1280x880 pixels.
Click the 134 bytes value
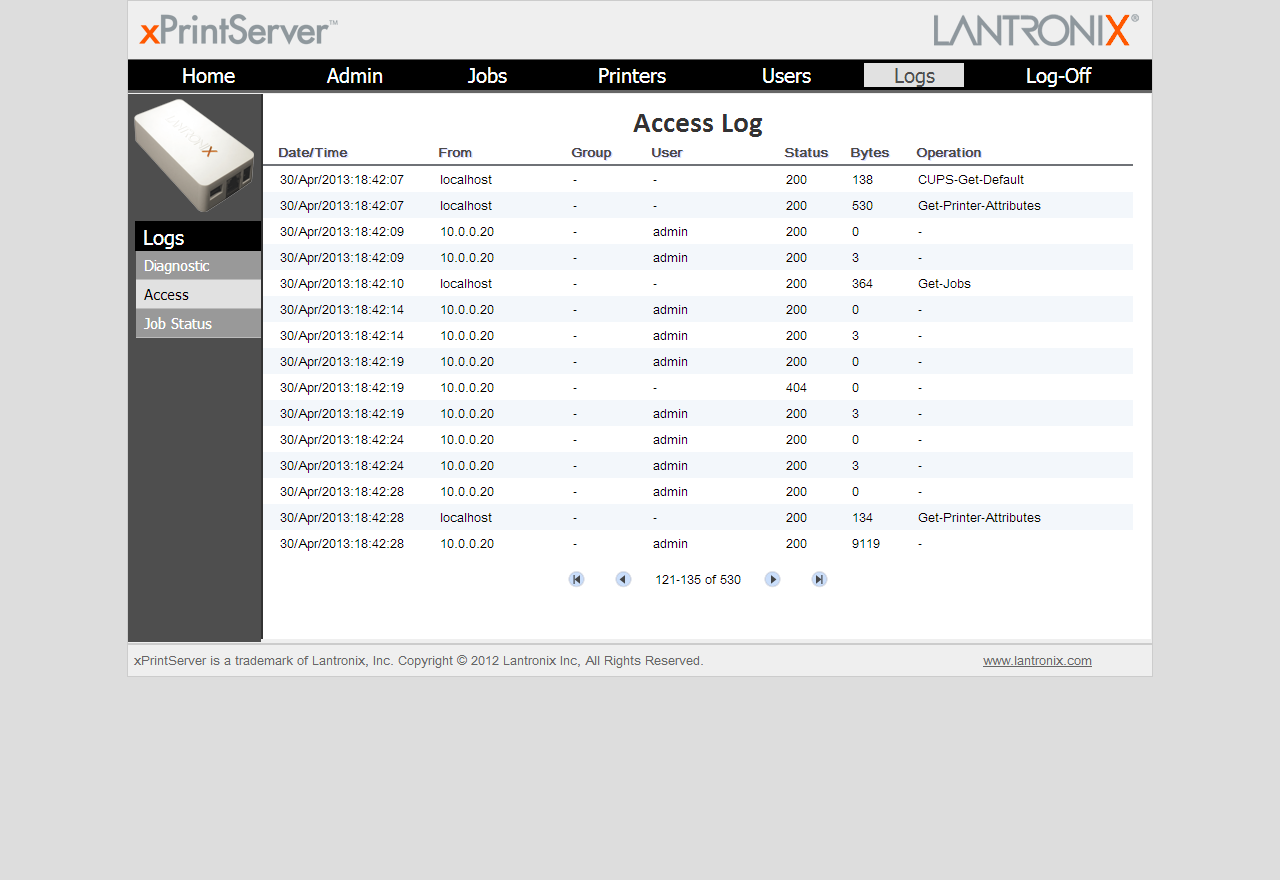tap(862, 518)
